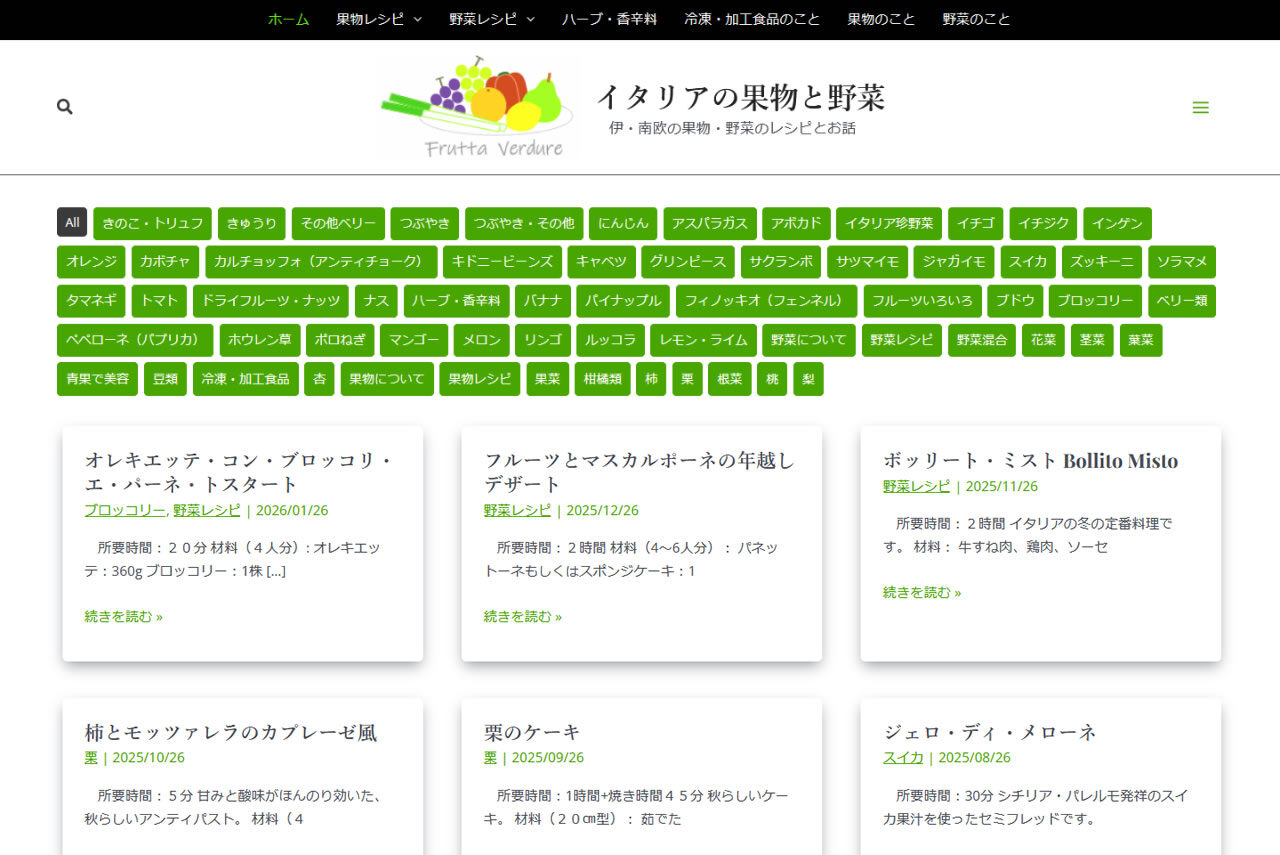Expand the 野菜レシピ dropdown menu
The image size is (1280, 855).
[x=492, y=19]
